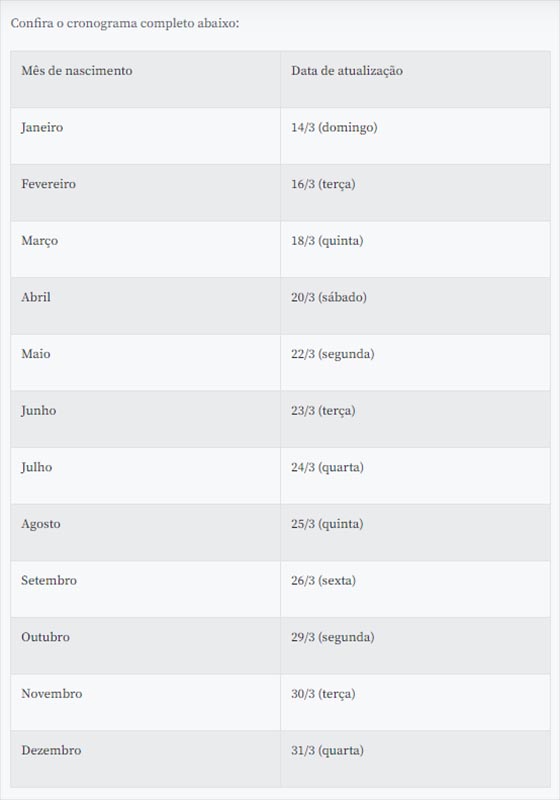
Task: Click the Maio row label
Action: (36, 354)
